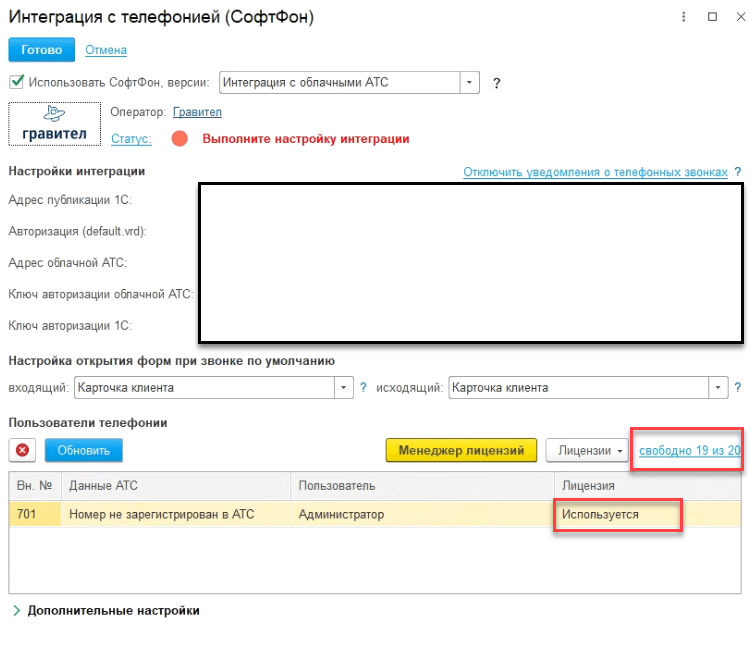Open the Гравител operator link
The image size is (756, 654).
coord(197,112)
